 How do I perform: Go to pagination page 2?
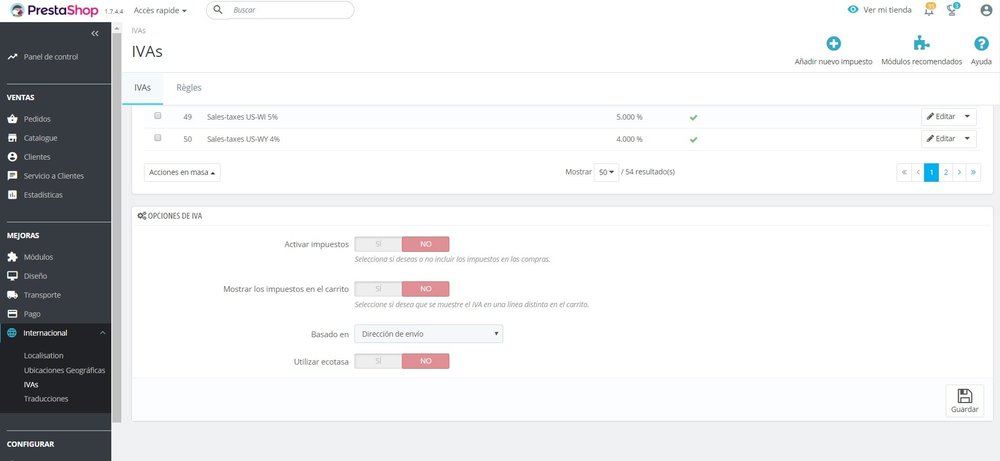[x=946, y=173]
